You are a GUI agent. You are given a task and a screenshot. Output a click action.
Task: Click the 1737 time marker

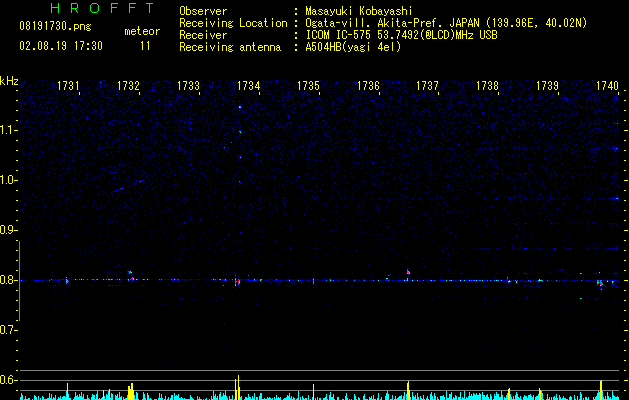[x=427, y=86]
